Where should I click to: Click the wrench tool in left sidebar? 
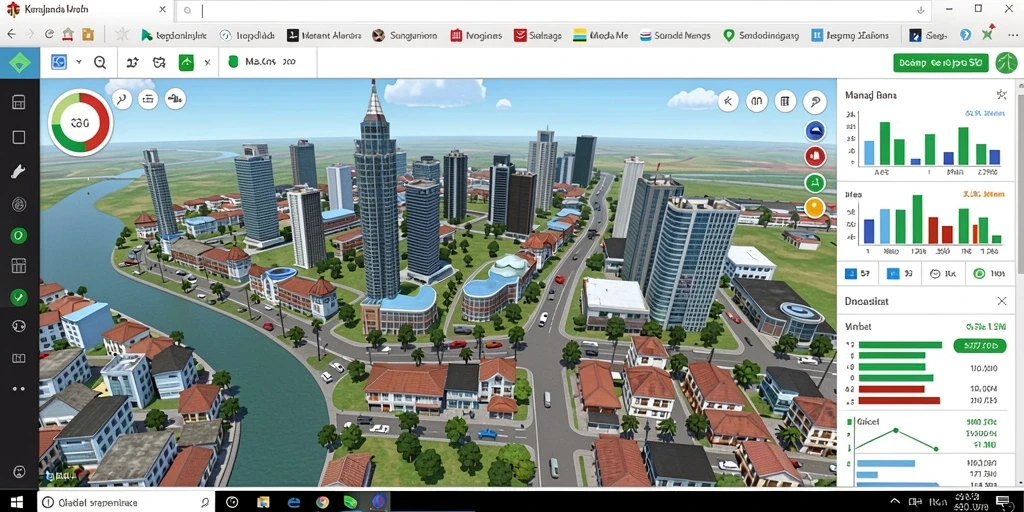click(x=18, y=171)
